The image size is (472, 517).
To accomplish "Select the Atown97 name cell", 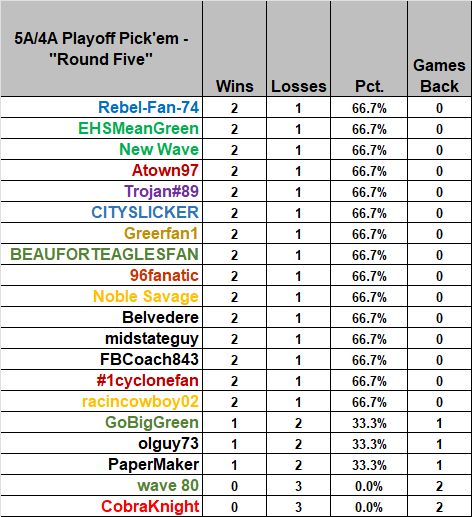I will (x=101, y=170).
